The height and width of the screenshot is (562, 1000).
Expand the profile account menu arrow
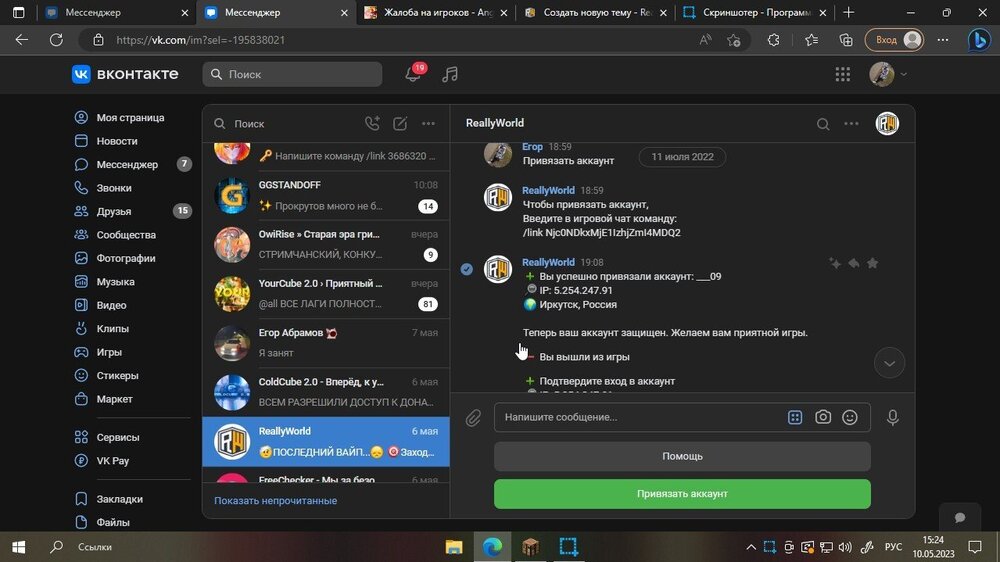pos(903,75)
